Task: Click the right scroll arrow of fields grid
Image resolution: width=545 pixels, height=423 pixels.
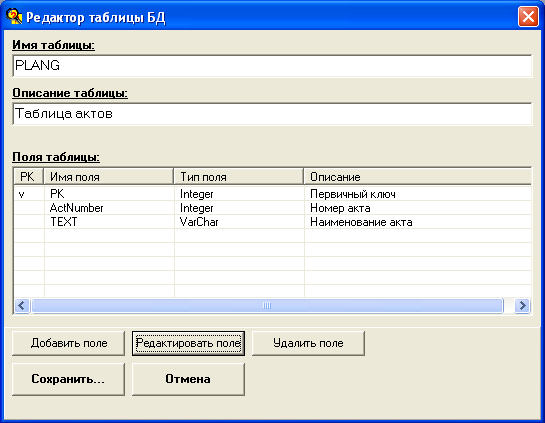Action: pyautogui.click(x=522, y=306)
